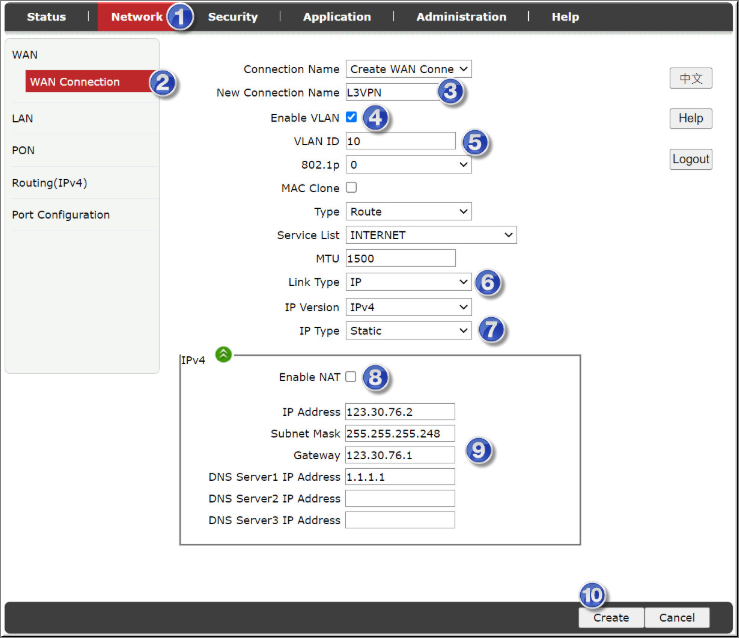739x638 pixels.
Task: Open the Service List dropdown
Action: pyautogui.click(x=430, y=235)
